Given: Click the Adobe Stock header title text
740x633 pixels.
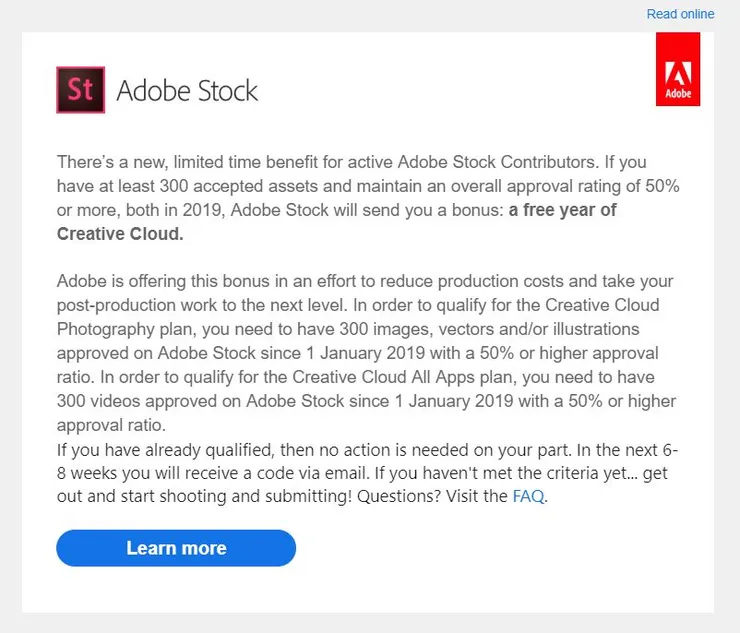Looking at the screenshot, I should 187,91.
